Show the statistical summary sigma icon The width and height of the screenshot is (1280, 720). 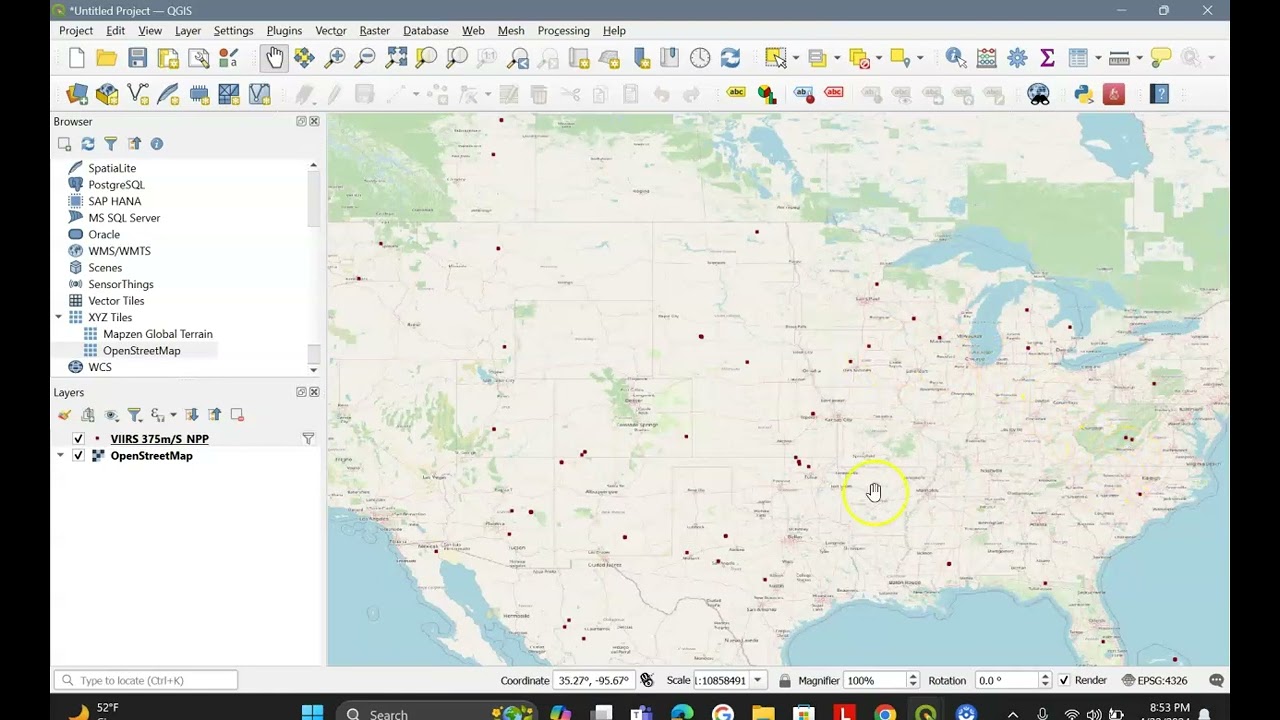1047,58
